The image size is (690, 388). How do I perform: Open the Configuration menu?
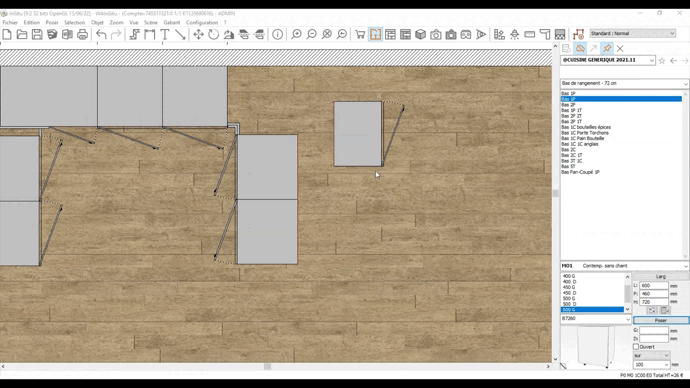[202, 22]
